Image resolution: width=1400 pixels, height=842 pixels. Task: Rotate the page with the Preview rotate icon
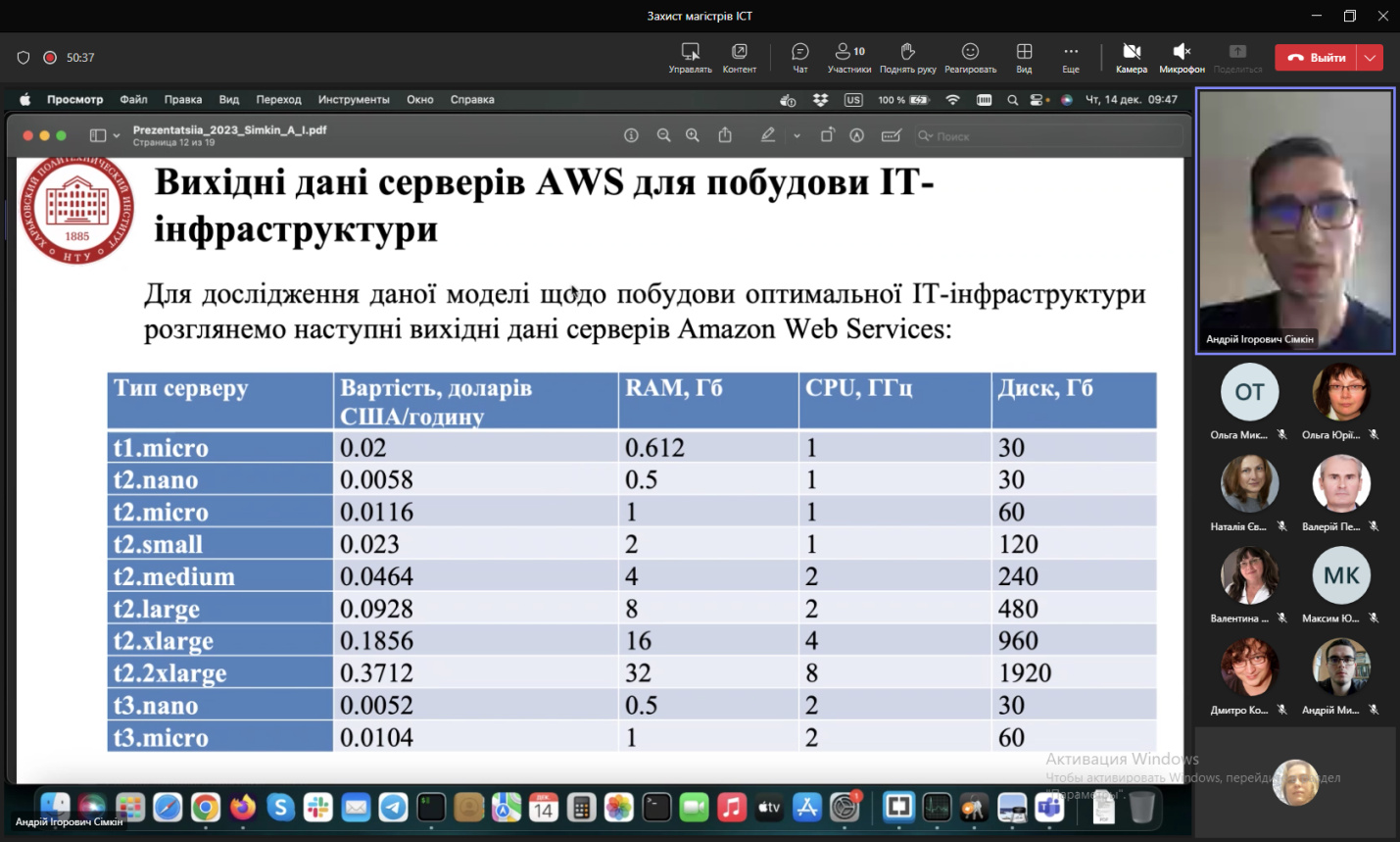[827, 135]
